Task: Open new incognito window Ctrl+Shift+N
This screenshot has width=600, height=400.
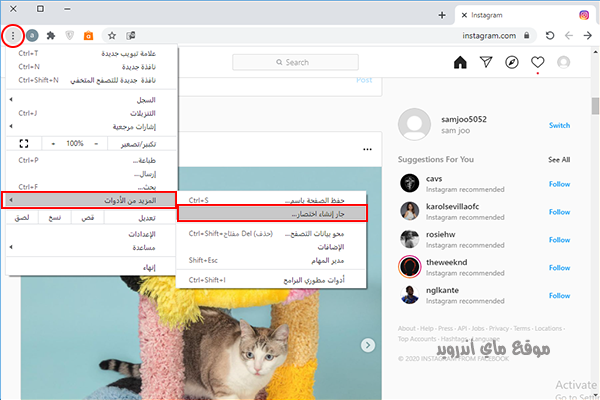Action: click(91, 80)
